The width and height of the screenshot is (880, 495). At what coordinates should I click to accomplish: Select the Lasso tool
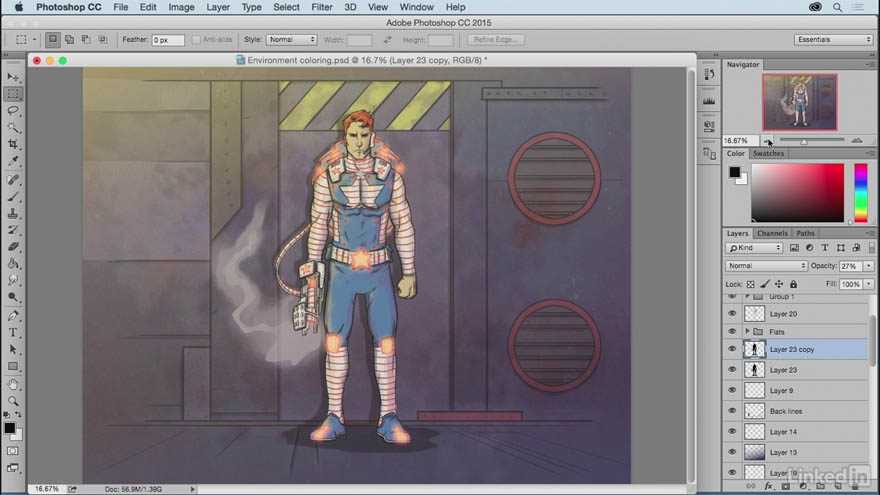coord(13,111)
